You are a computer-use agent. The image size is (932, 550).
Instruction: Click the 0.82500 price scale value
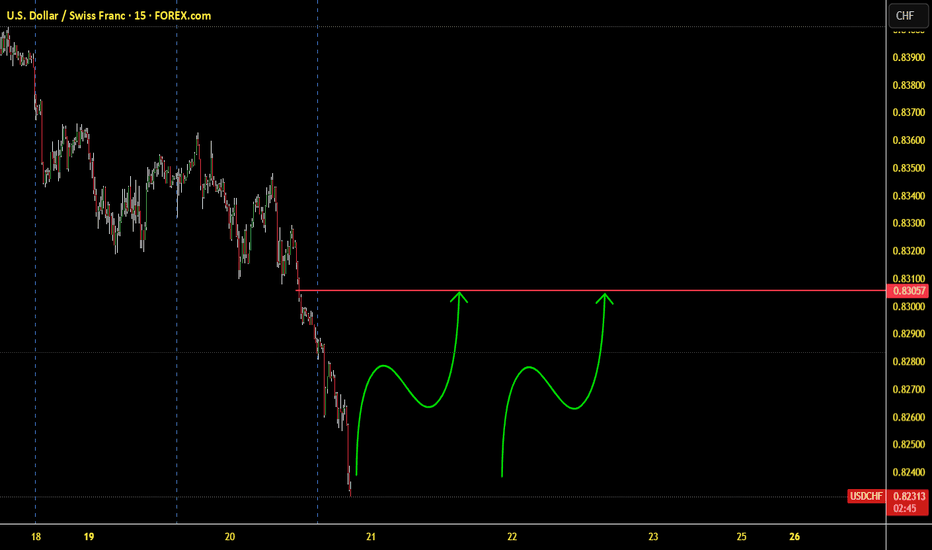click(x=909, y=445)
